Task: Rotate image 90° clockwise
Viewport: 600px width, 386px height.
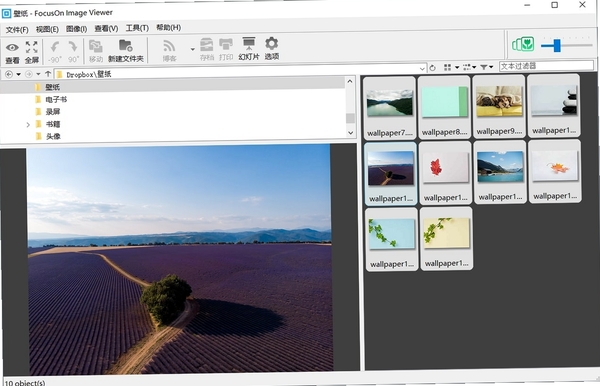Action: 73,52
